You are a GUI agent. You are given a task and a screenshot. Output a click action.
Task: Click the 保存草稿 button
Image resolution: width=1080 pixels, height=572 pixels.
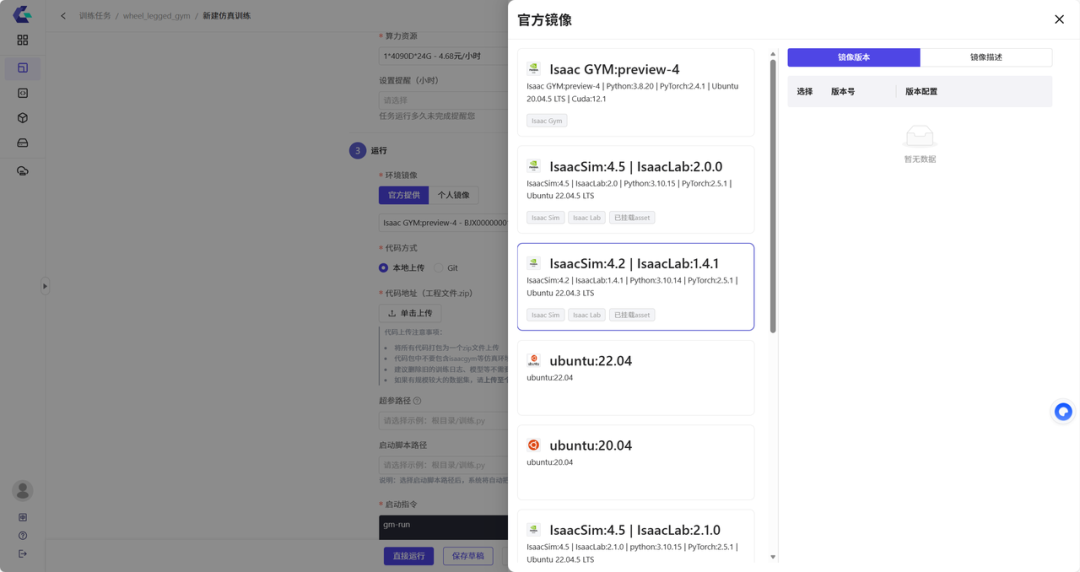468,555
